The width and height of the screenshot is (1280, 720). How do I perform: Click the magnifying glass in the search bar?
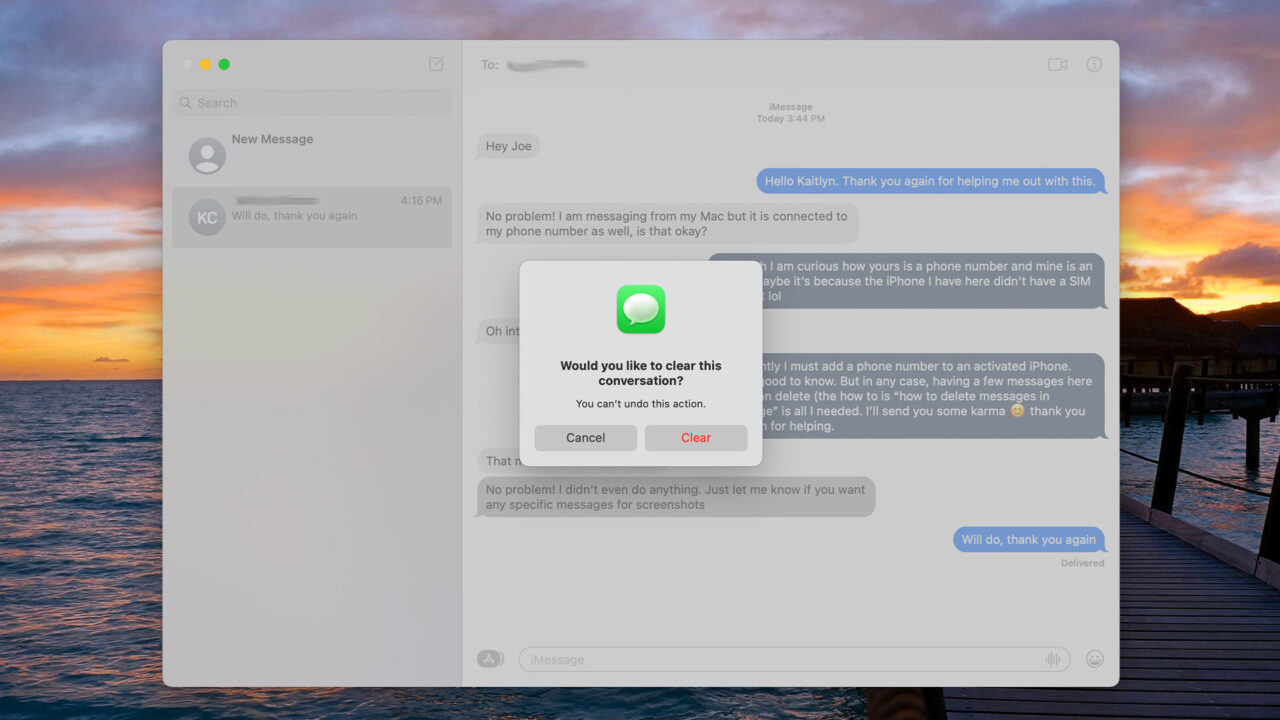[x=185, y=102]
